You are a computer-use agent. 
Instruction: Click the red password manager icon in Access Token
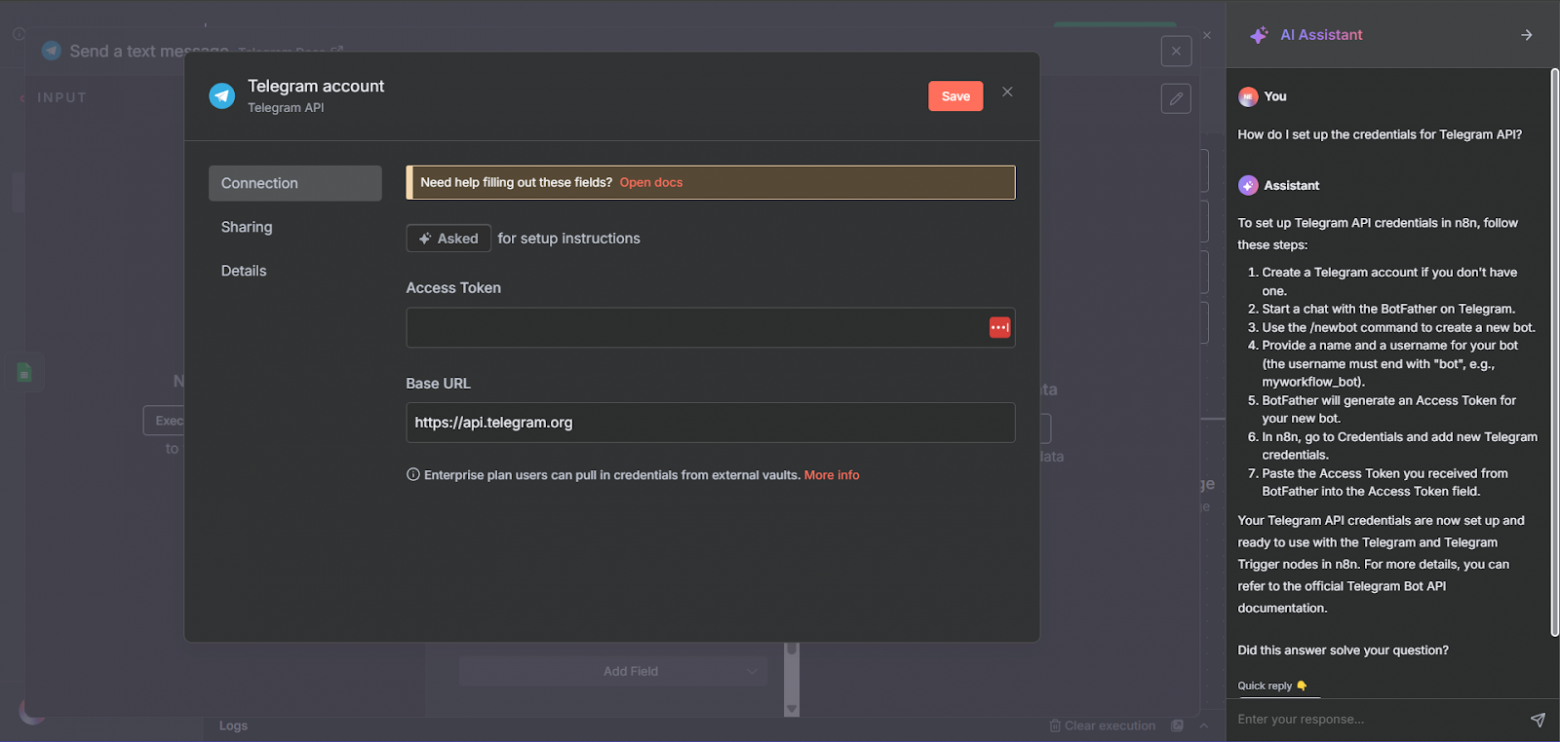coord(999,327)
